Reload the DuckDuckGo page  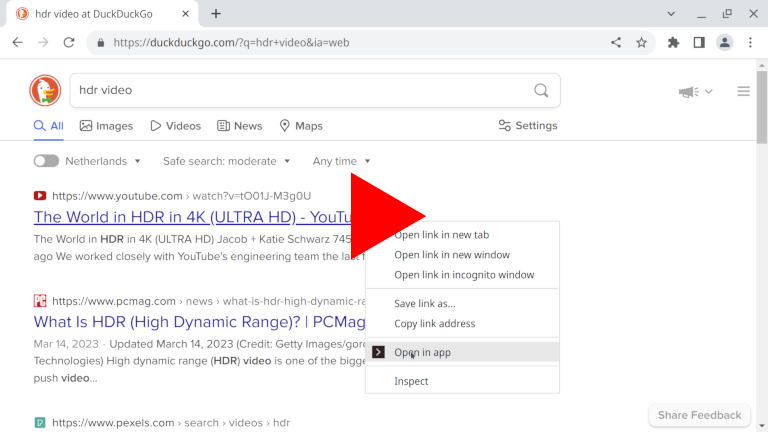pos(69,43)
